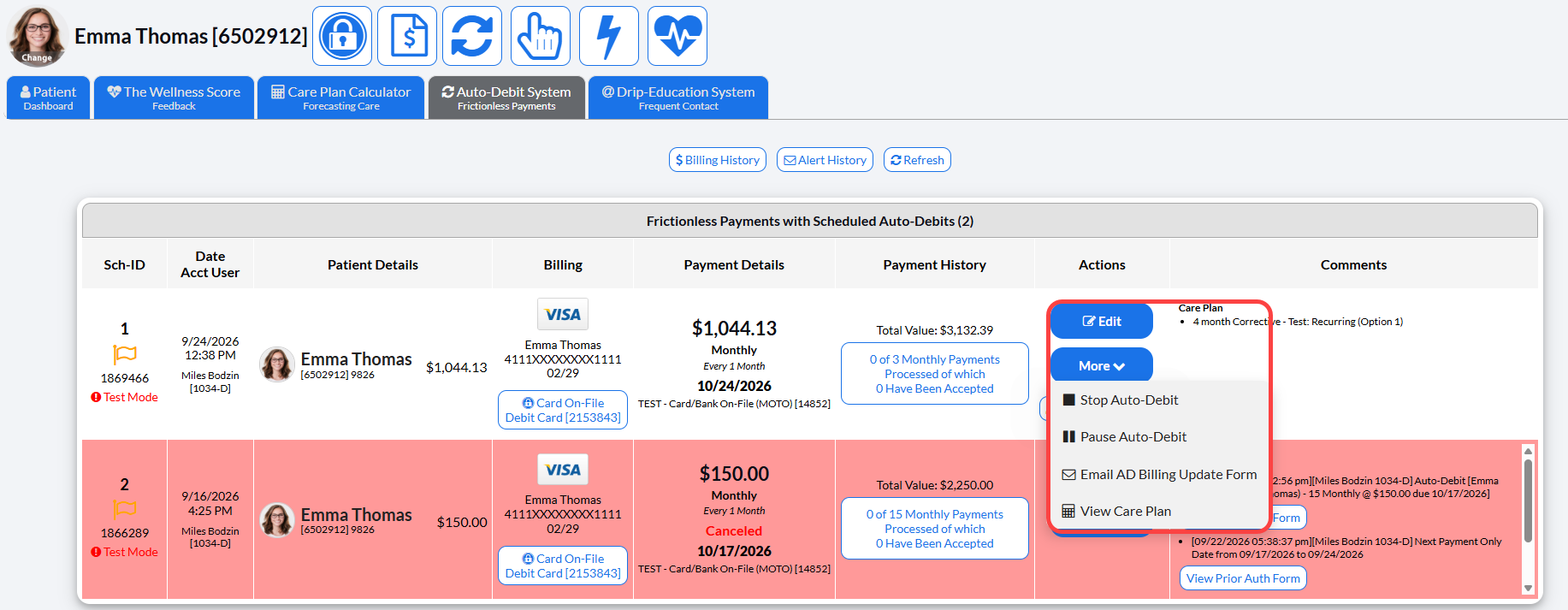Click the comments scrollbar down arrow

pyautogui.click(x=1528, y=588)
